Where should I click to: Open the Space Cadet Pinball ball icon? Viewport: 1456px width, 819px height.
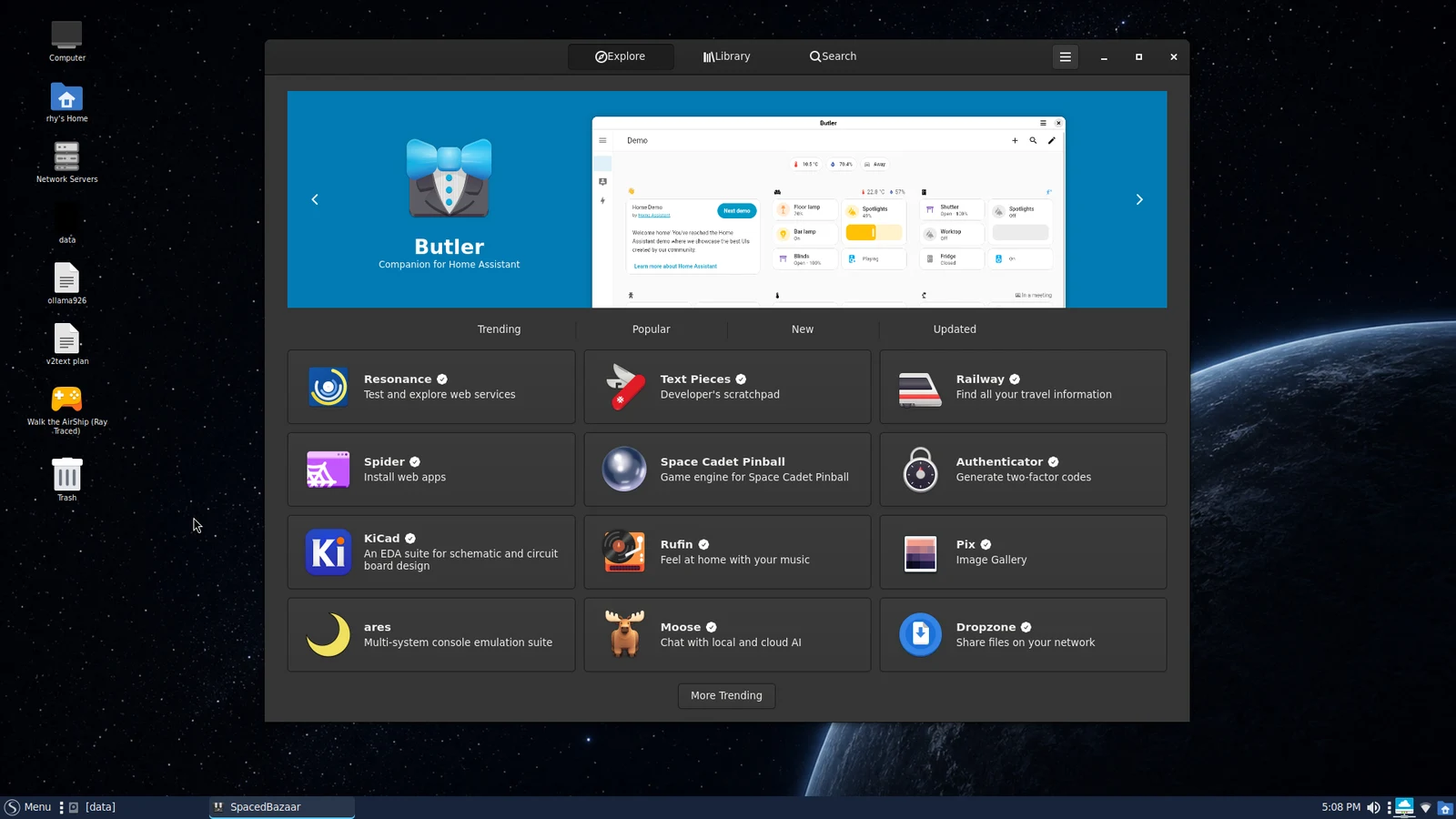(x=624, y=470)
